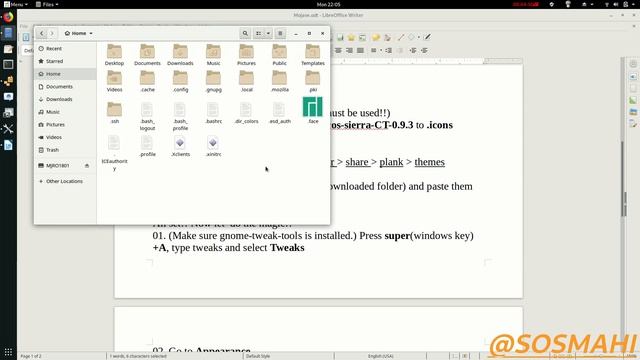Select the .profile file
The width and height of the screenshot is (640, 360).
[x=147, y=146]
